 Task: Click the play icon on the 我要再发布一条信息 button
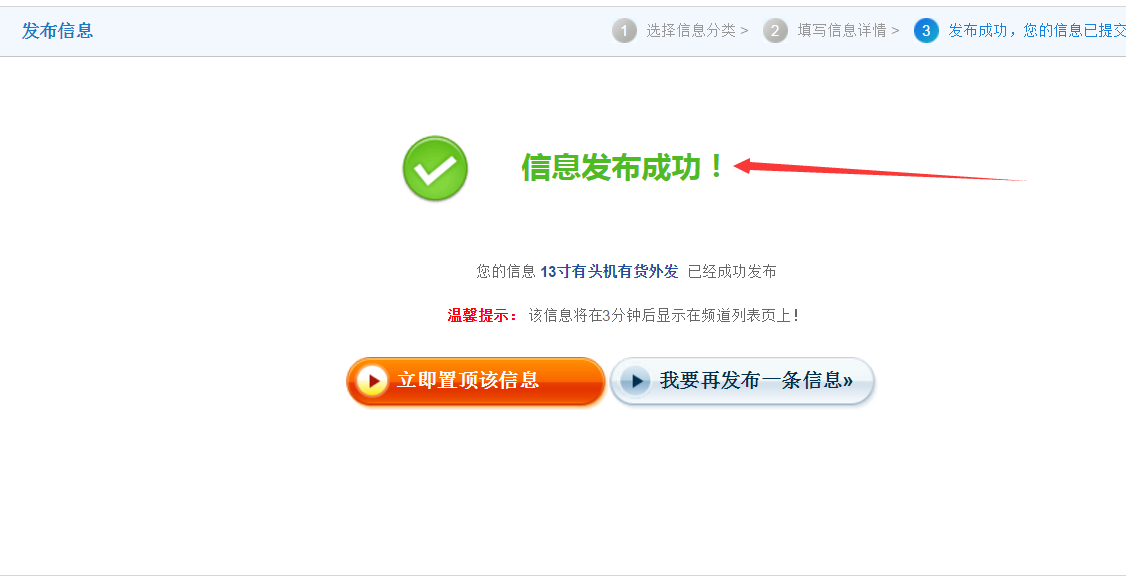tap(636, 381)
